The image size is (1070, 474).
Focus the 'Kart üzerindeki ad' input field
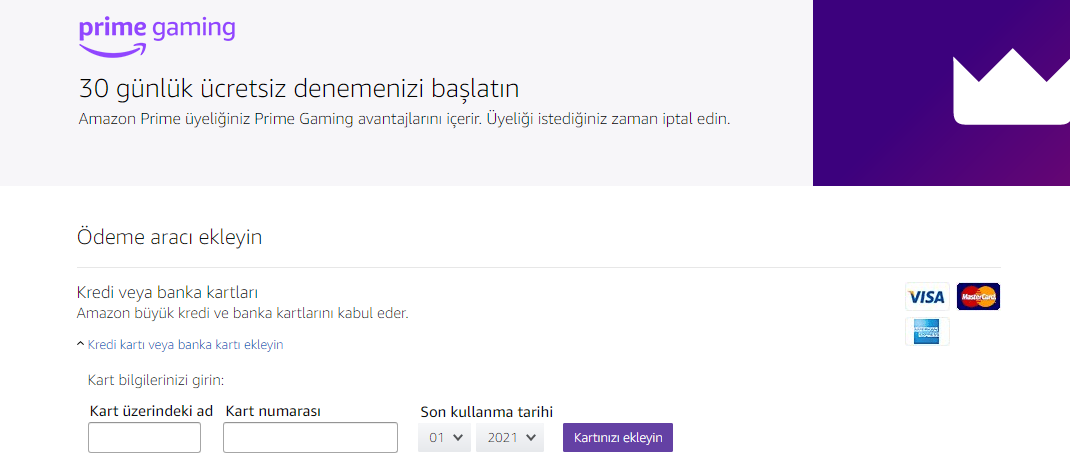pyautogui.click(x=144, y=438)
